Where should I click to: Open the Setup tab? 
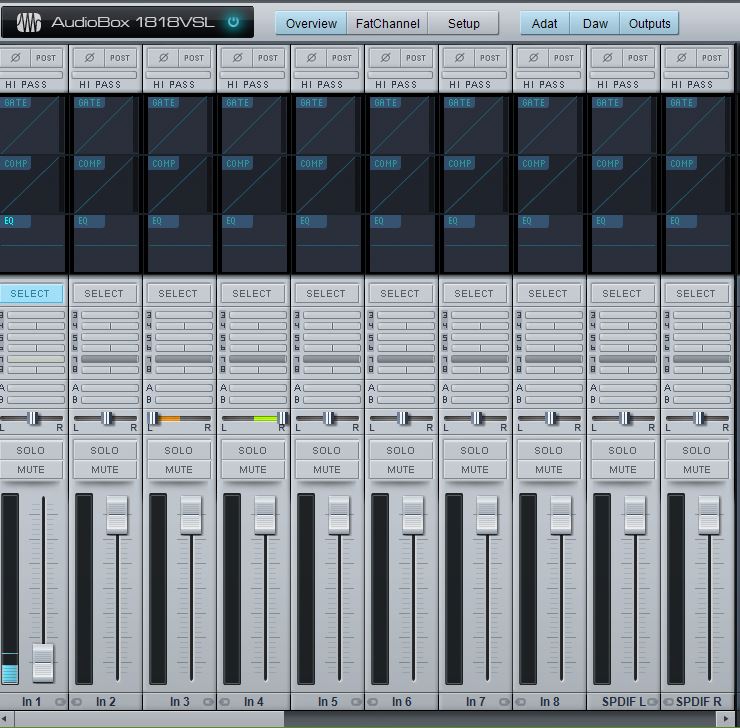(463, 23)
